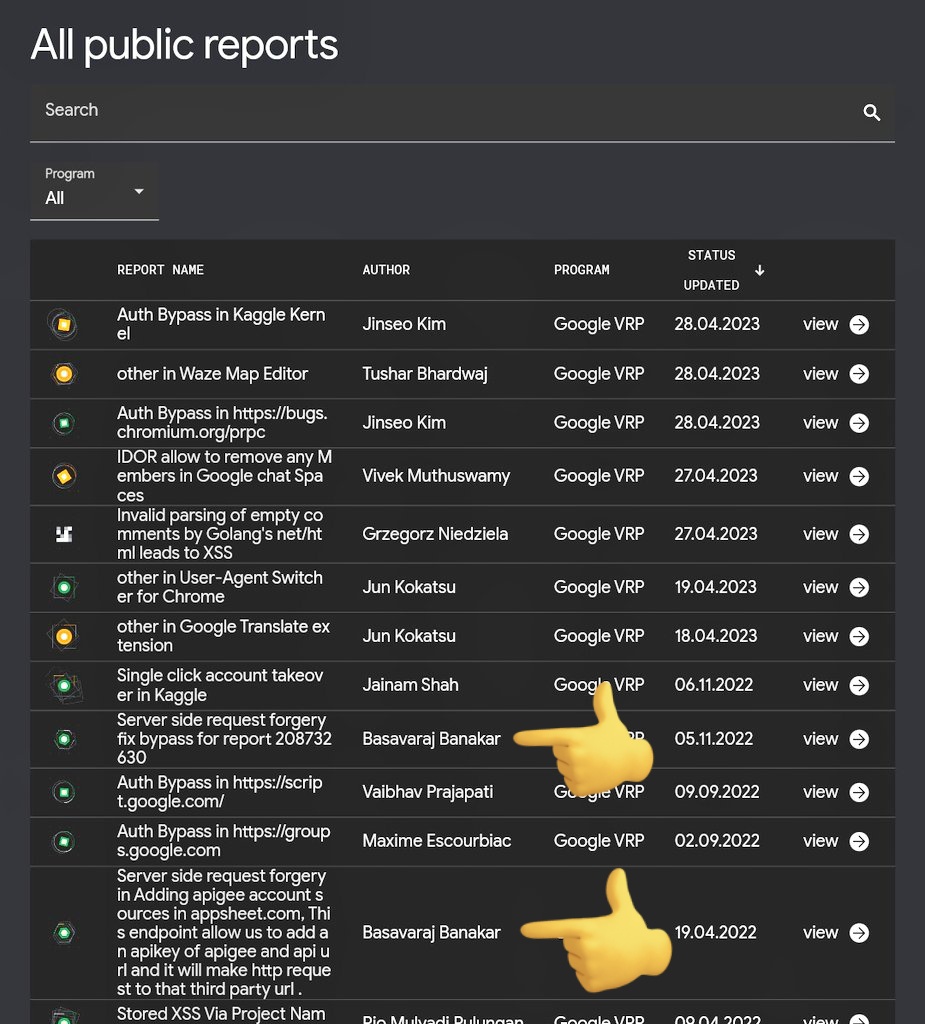
Task: Click report name 'Single click account takeover in Kaggle'
Action: (x=220, y=685)
